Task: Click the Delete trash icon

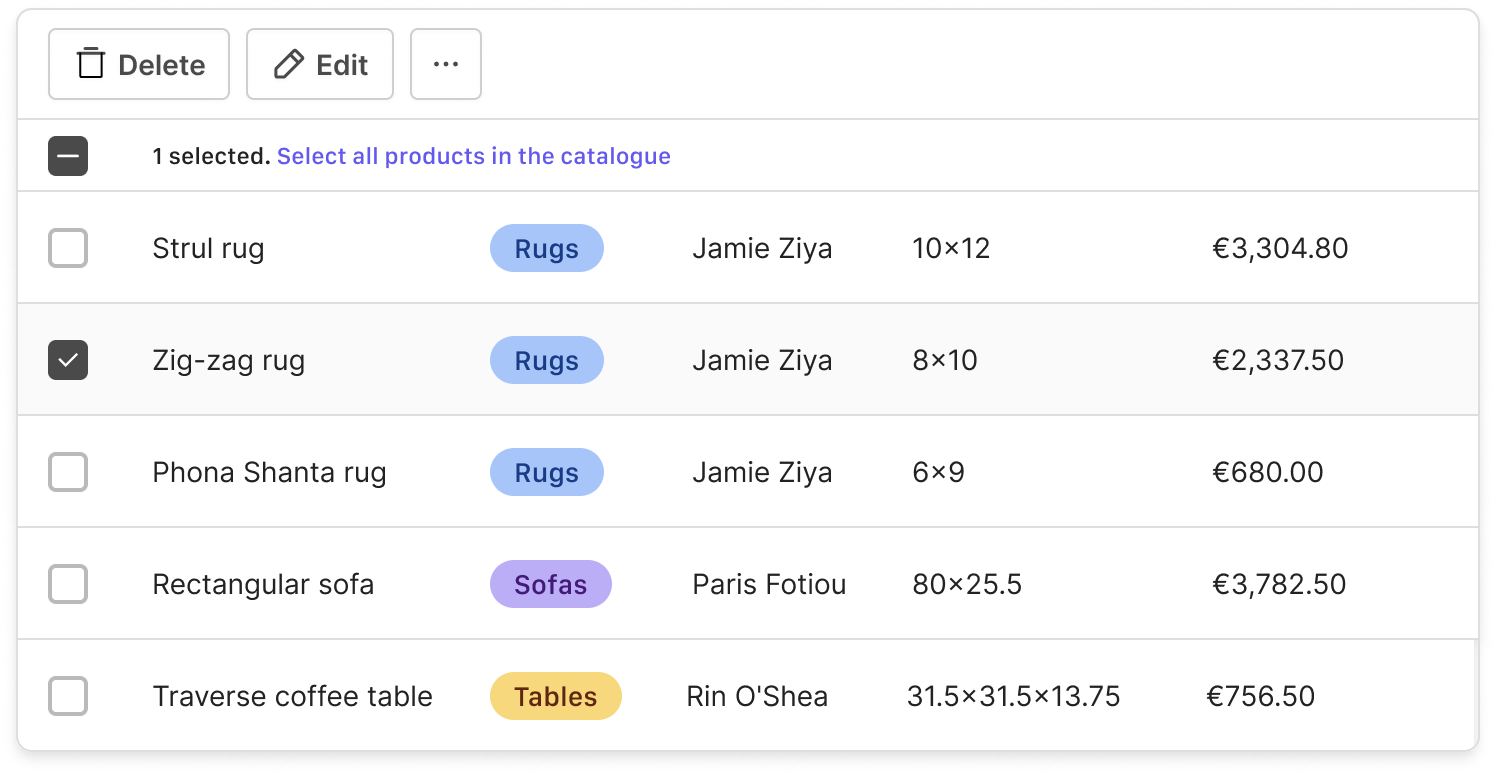Action: (91, 64)
